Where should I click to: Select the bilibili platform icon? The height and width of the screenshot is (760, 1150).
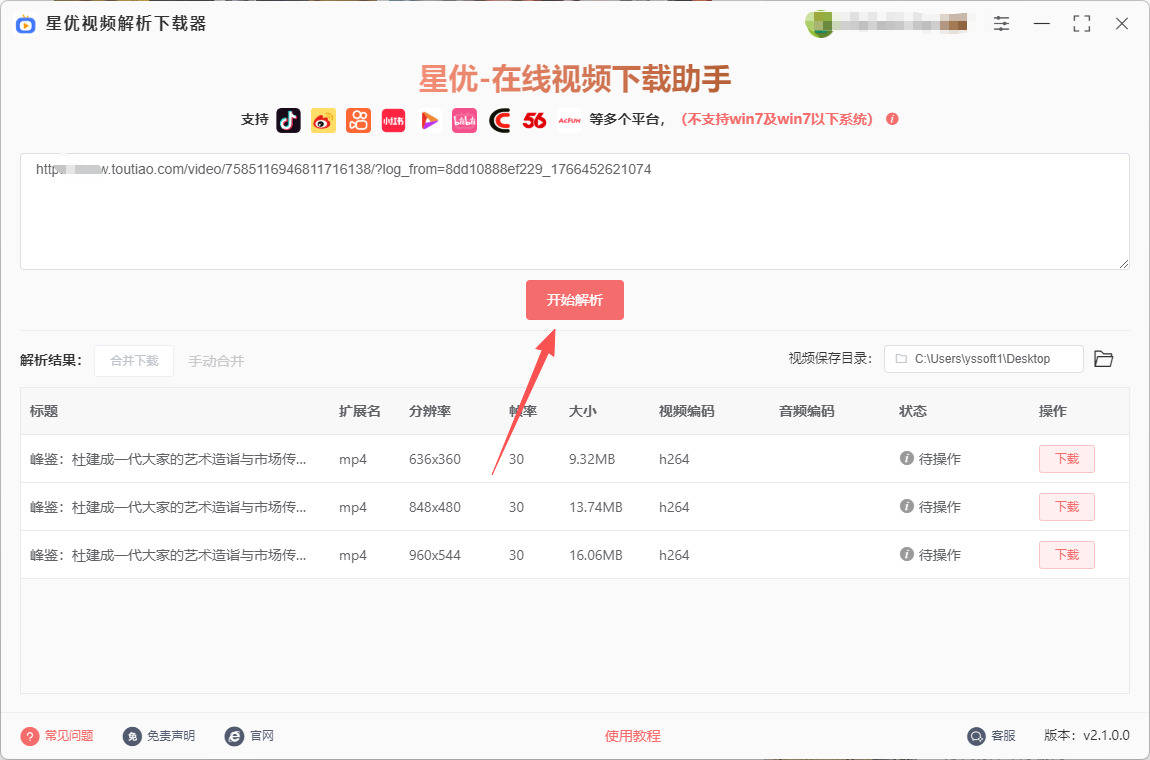[x=464, y=120]
